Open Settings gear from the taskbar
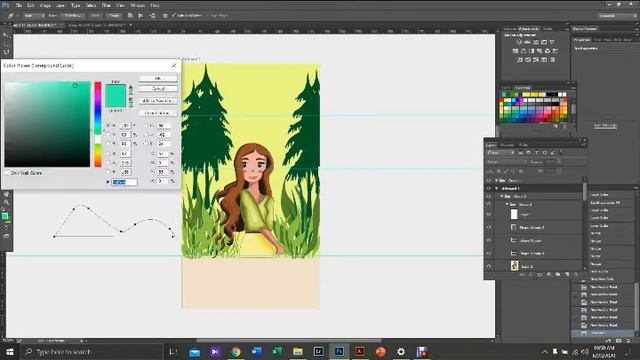 (401, 351)
